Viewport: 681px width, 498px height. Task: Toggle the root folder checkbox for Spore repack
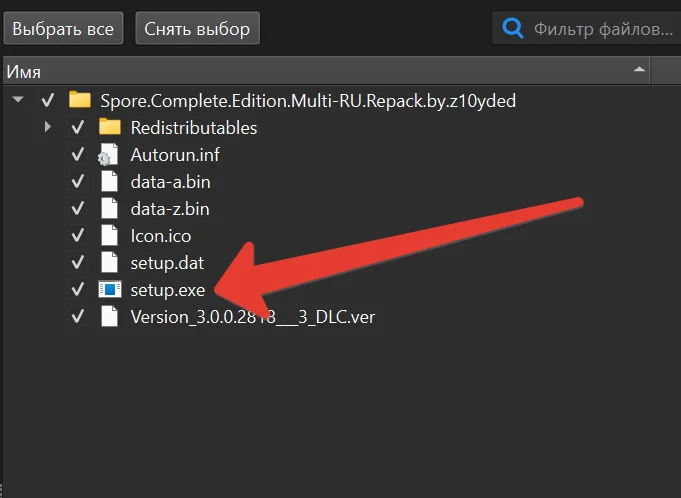pyautogui.click(x=47, y=100)
